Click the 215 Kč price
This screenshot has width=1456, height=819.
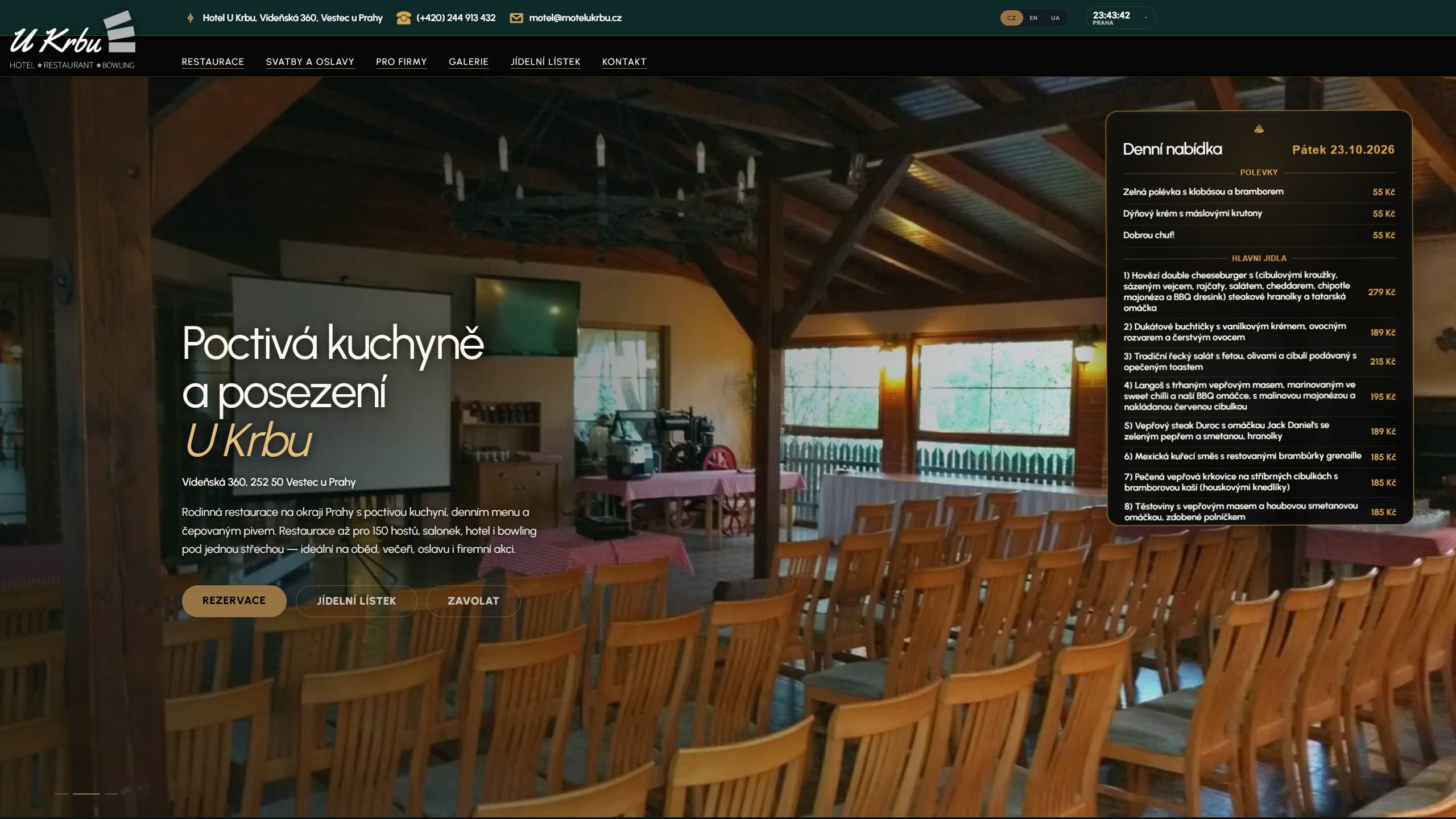tap(1383, 361)
